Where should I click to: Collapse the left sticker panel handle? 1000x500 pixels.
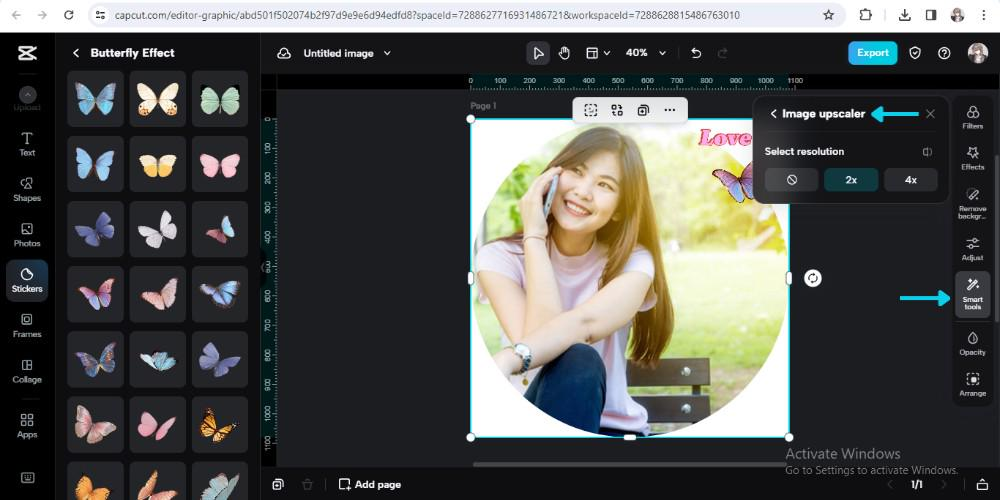tap(262, 268)
